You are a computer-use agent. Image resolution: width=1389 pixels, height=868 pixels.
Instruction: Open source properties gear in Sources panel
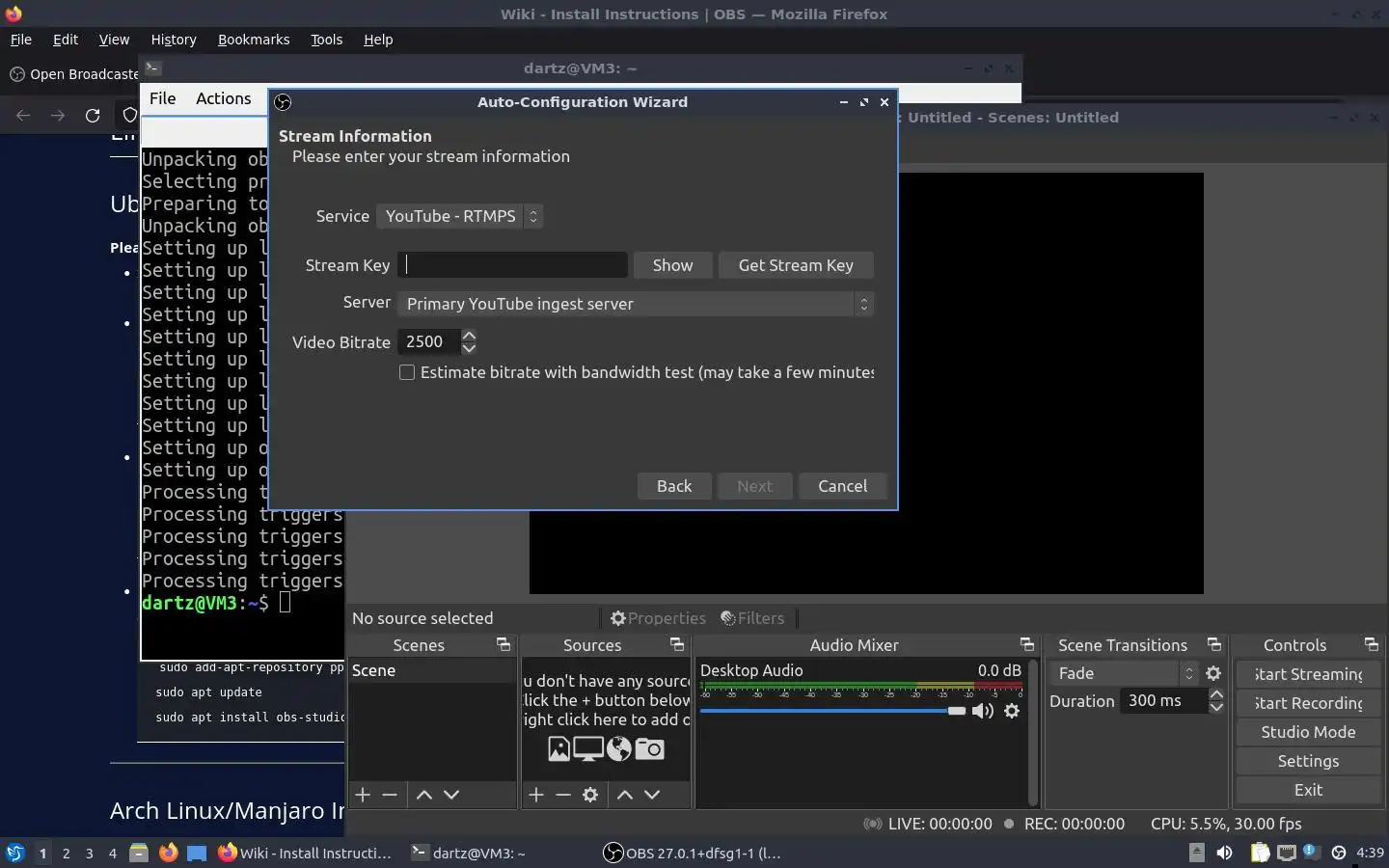pos(590,795)
